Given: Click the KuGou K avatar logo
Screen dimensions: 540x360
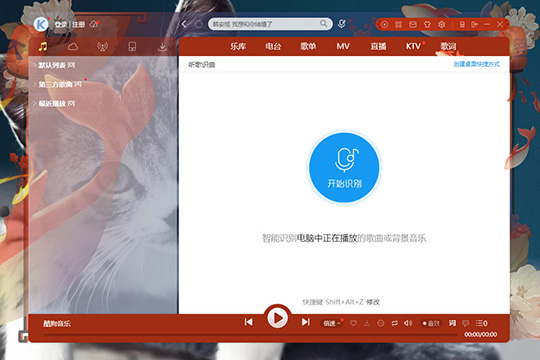Looking at the screenshot, I should [x=41, y=24].
